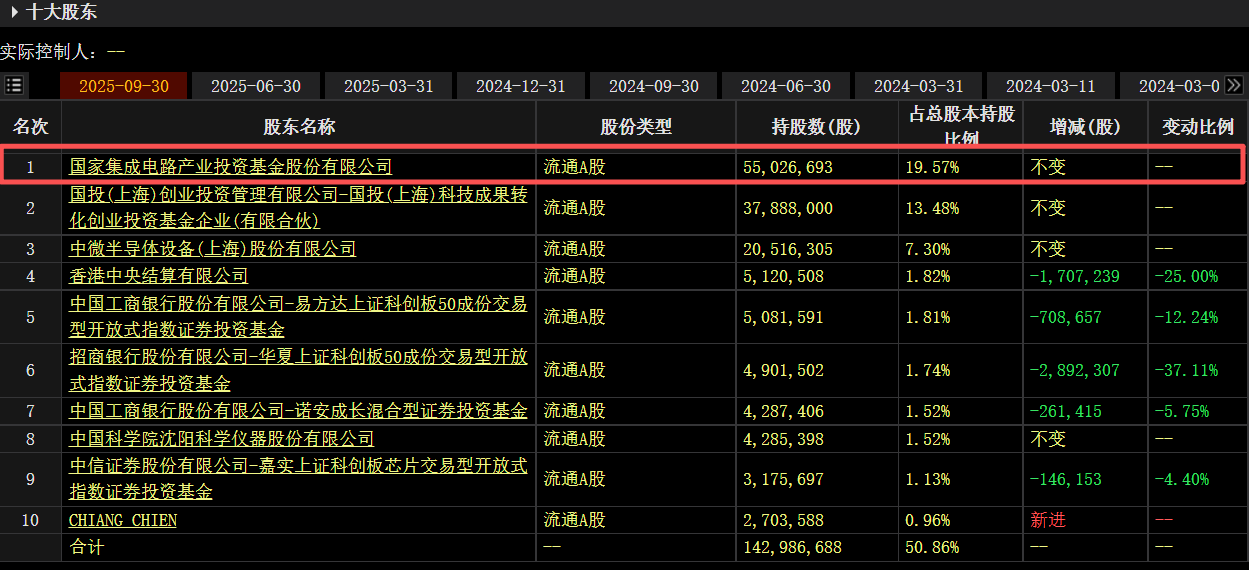Open shareholder 国投(上海)创业投资管理有限公司 link

point(298,208)
